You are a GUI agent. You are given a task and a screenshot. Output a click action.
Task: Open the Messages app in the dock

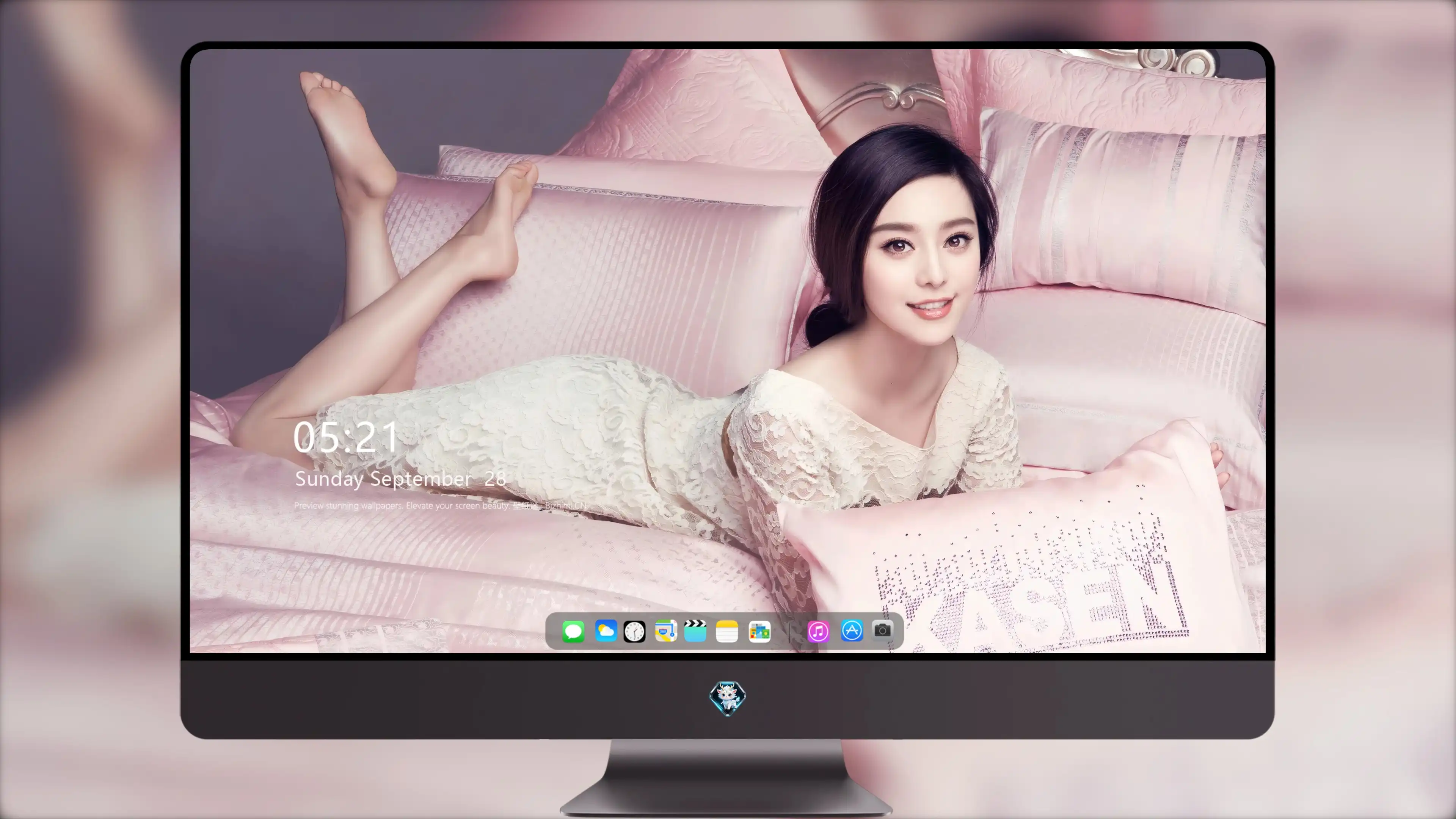(x=573, y=631)
